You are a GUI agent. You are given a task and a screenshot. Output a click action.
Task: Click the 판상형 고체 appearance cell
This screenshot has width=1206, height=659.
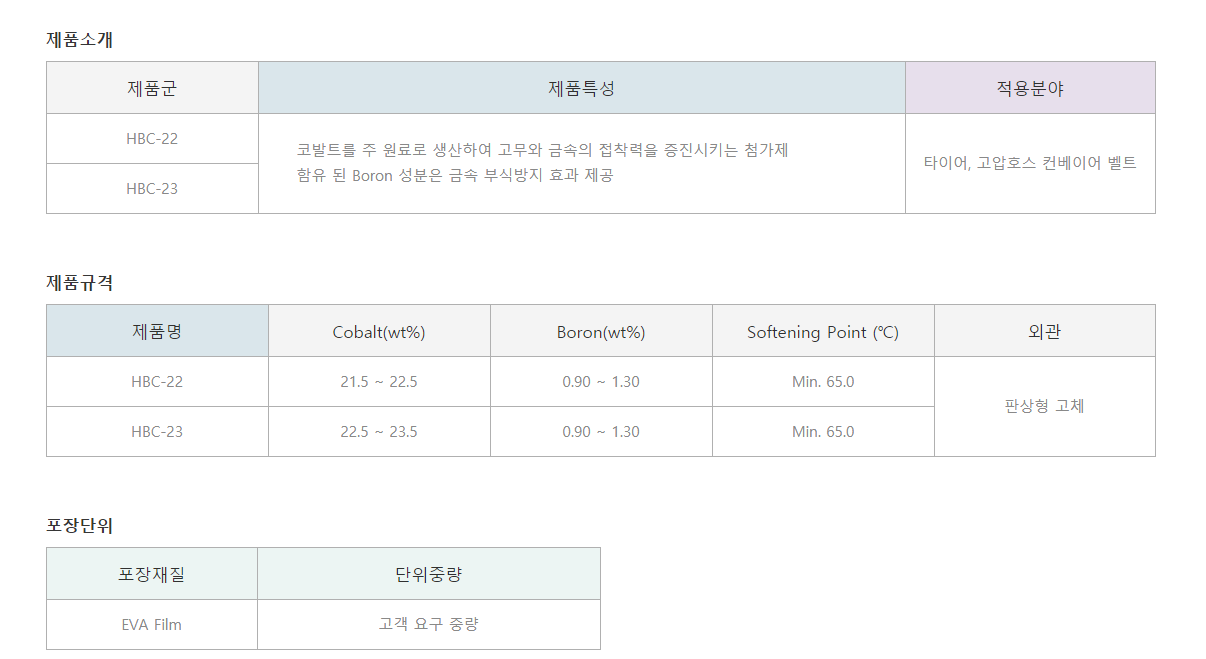tap(1044, 406)
